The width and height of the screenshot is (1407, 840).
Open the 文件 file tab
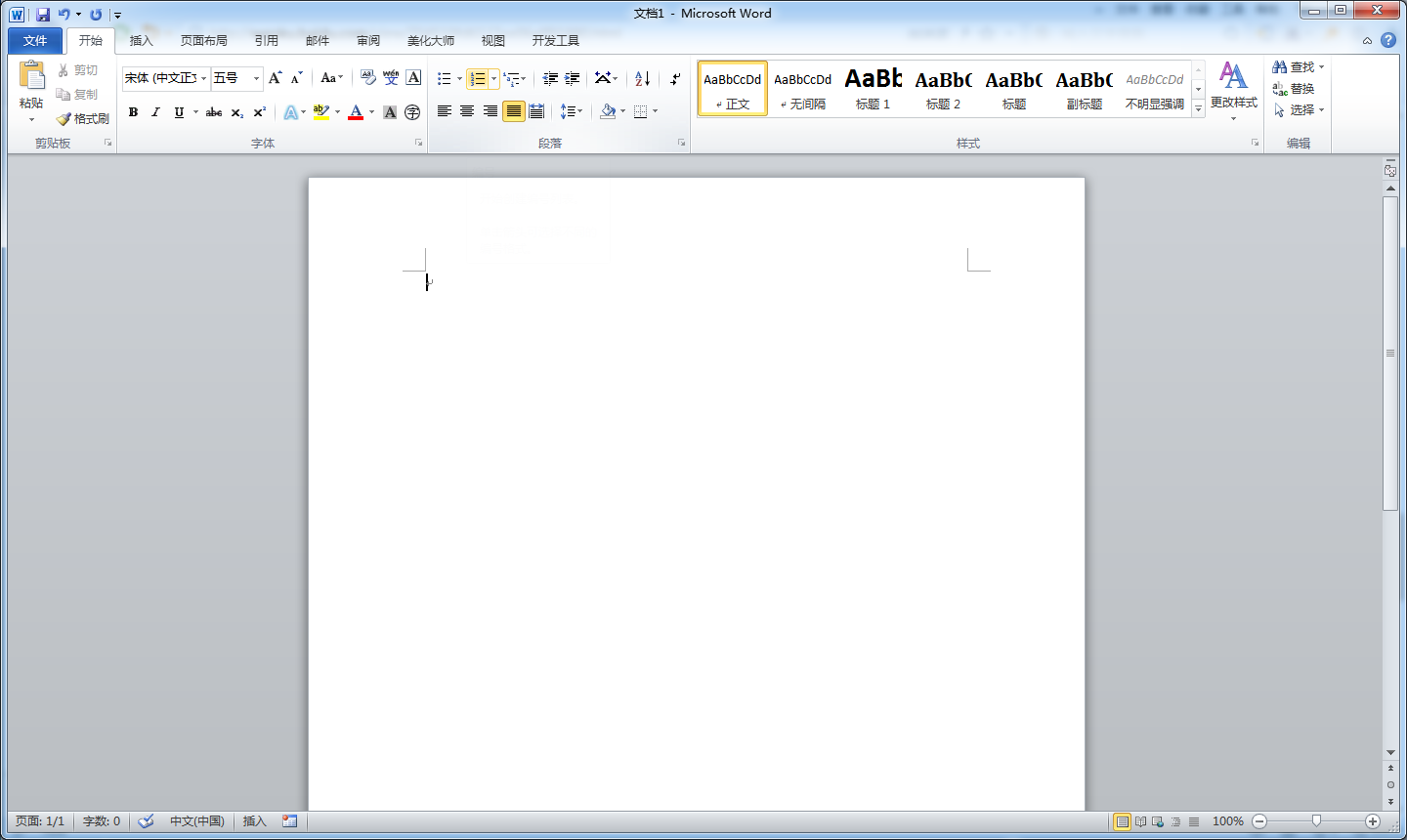35,41
